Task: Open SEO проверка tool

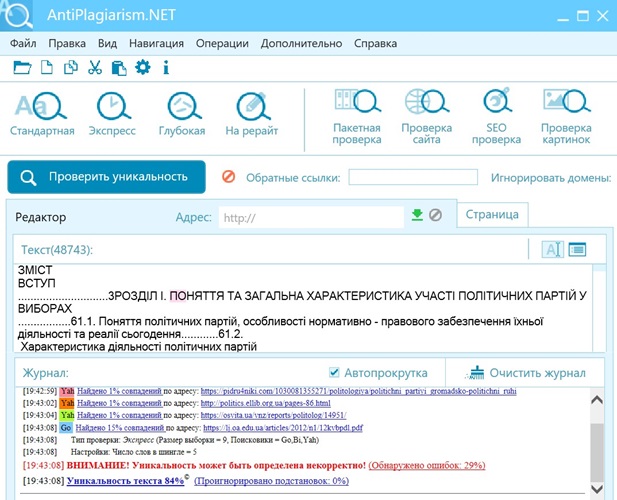Action: (497, 117)
